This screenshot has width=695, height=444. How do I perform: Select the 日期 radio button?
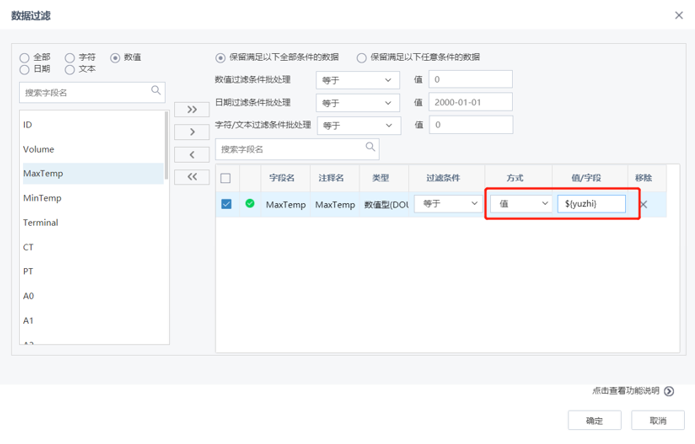coord(25,70)
